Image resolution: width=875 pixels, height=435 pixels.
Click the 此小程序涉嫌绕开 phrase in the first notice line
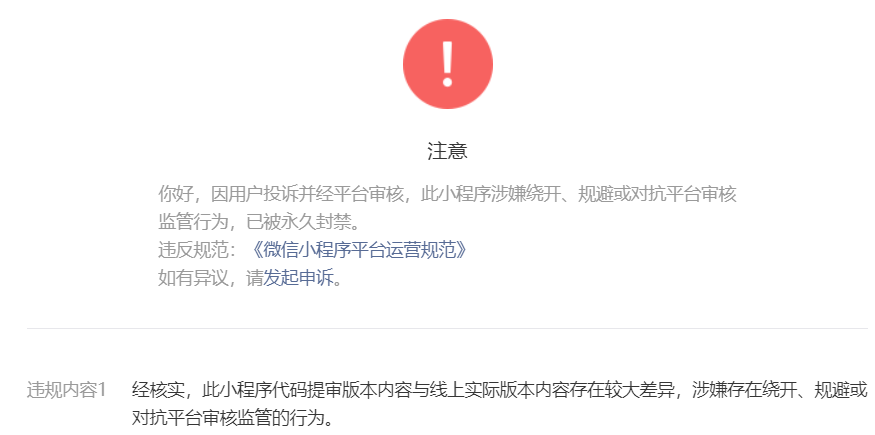491,195
